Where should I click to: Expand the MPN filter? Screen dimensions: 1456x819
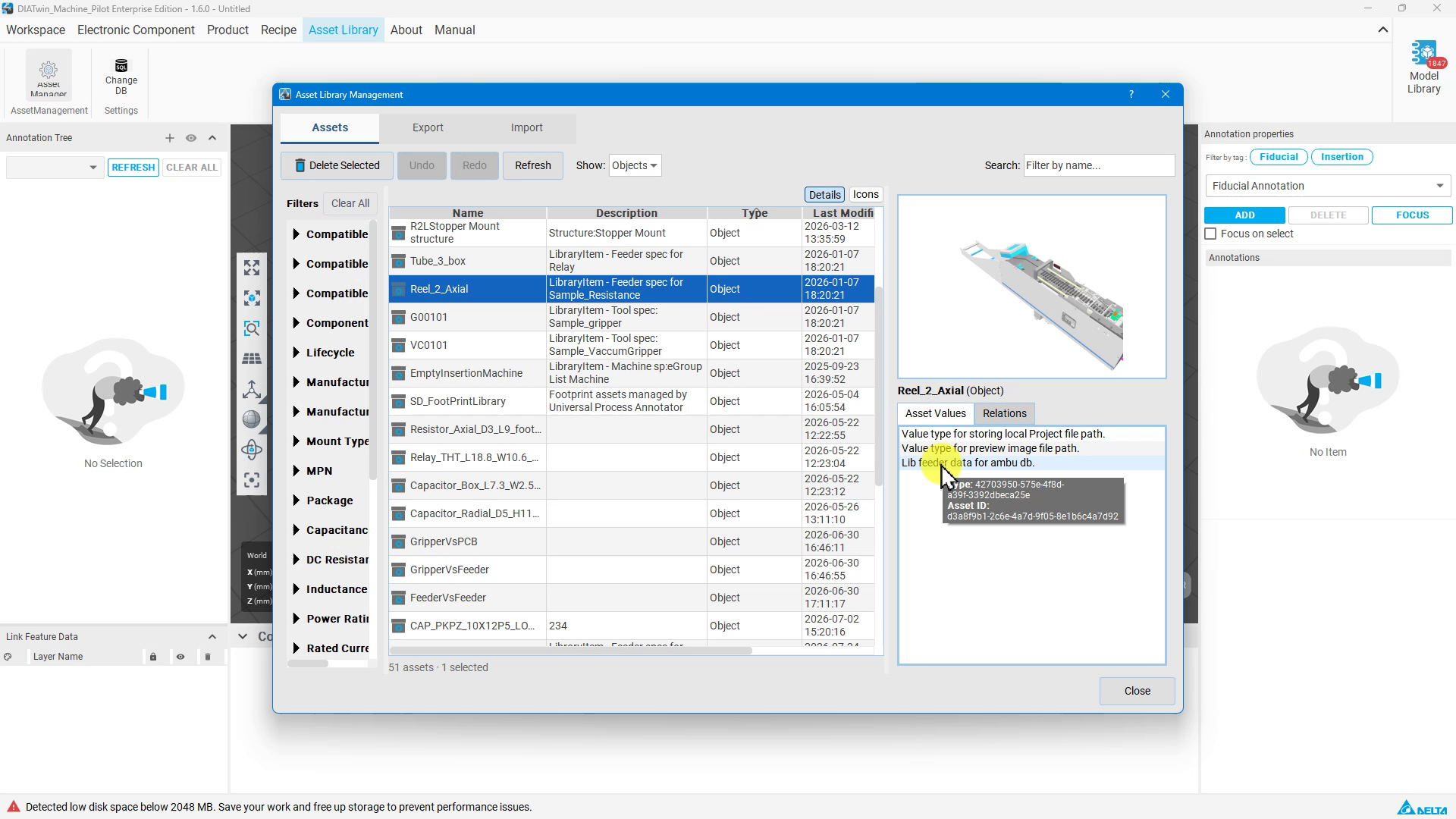(x=296, y=471)
